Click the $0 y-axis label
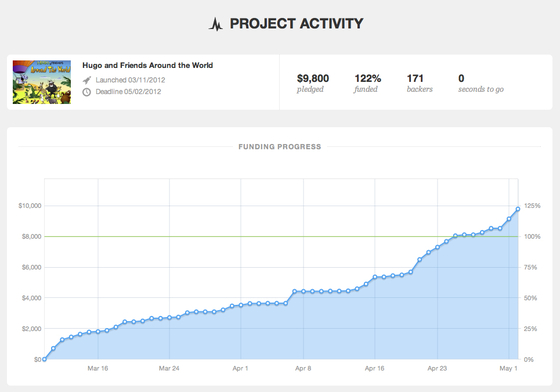 (x=38, y=360)
